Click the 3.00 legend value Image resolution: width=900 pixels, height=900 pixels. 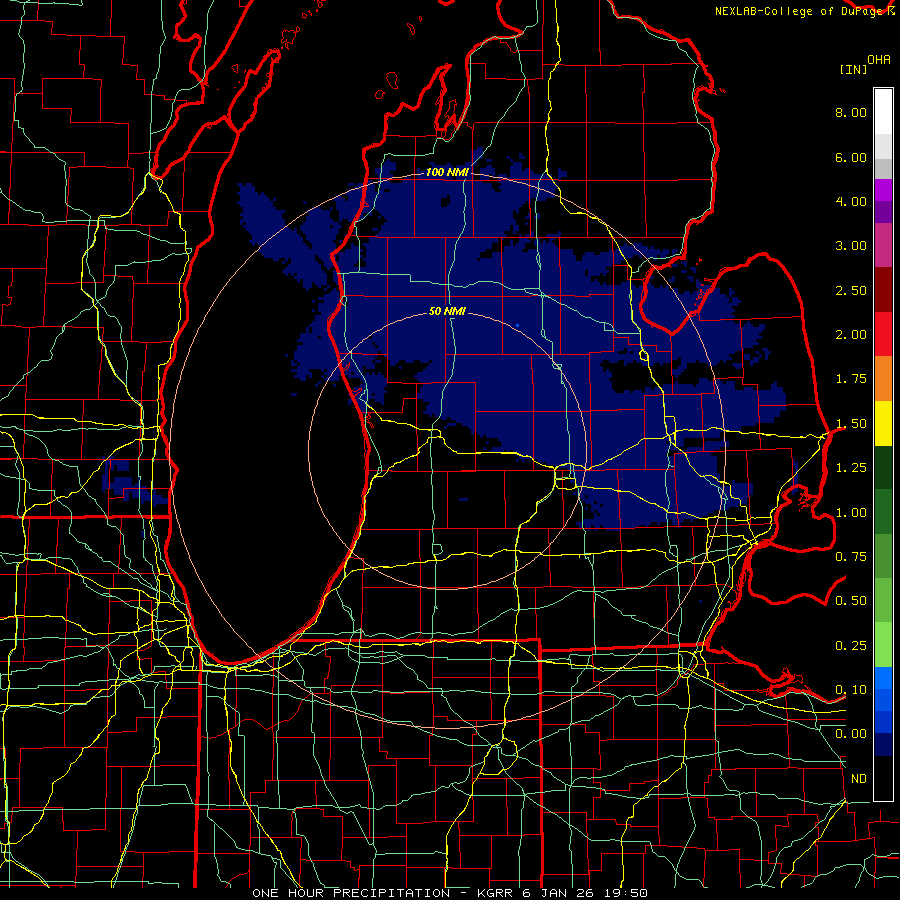coord(851,246)
